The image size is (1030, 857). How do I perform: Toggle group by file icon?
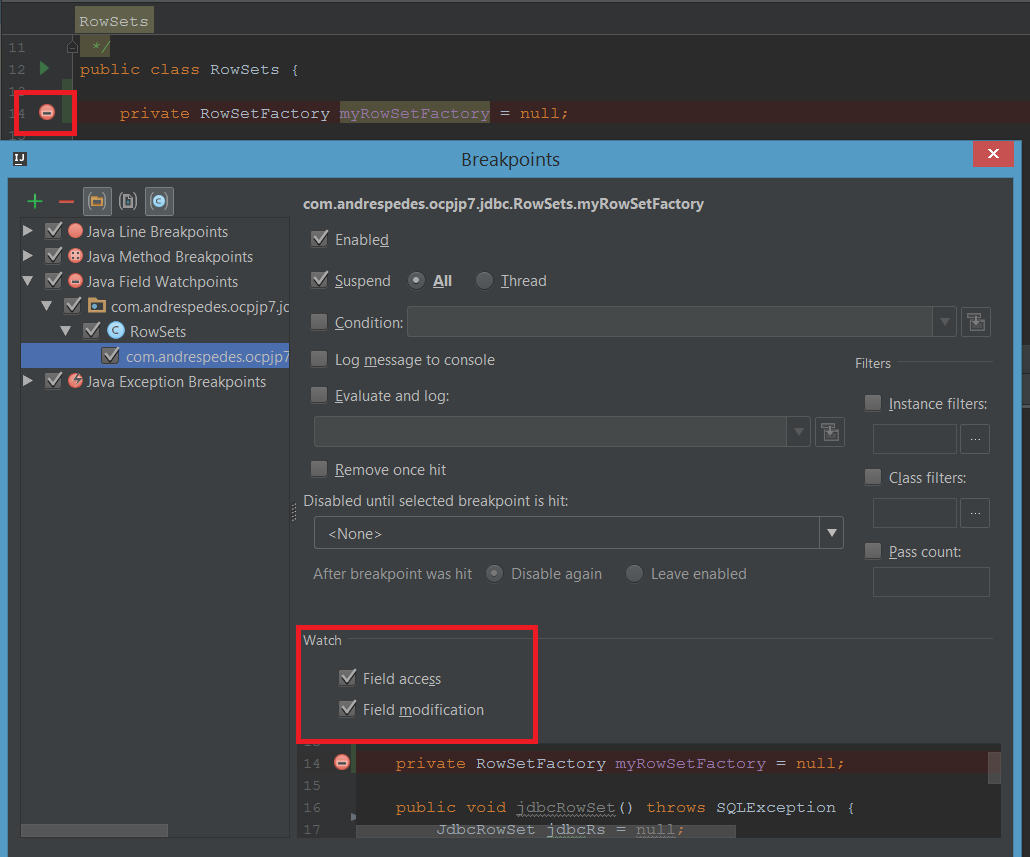pos(128,201)
